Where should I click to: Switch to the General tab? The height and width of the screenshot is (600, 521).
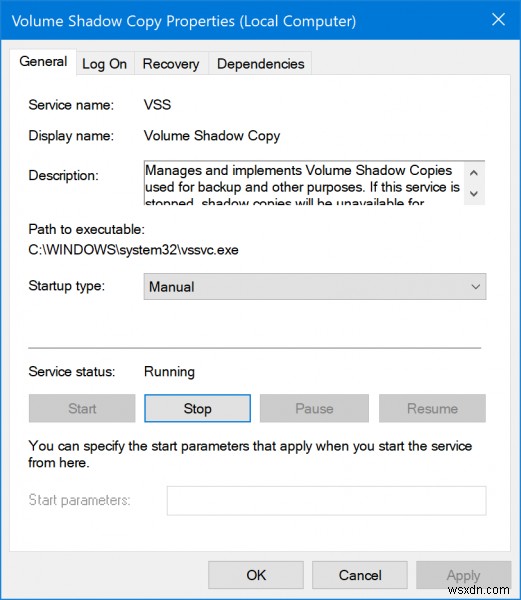coord(43,62)
